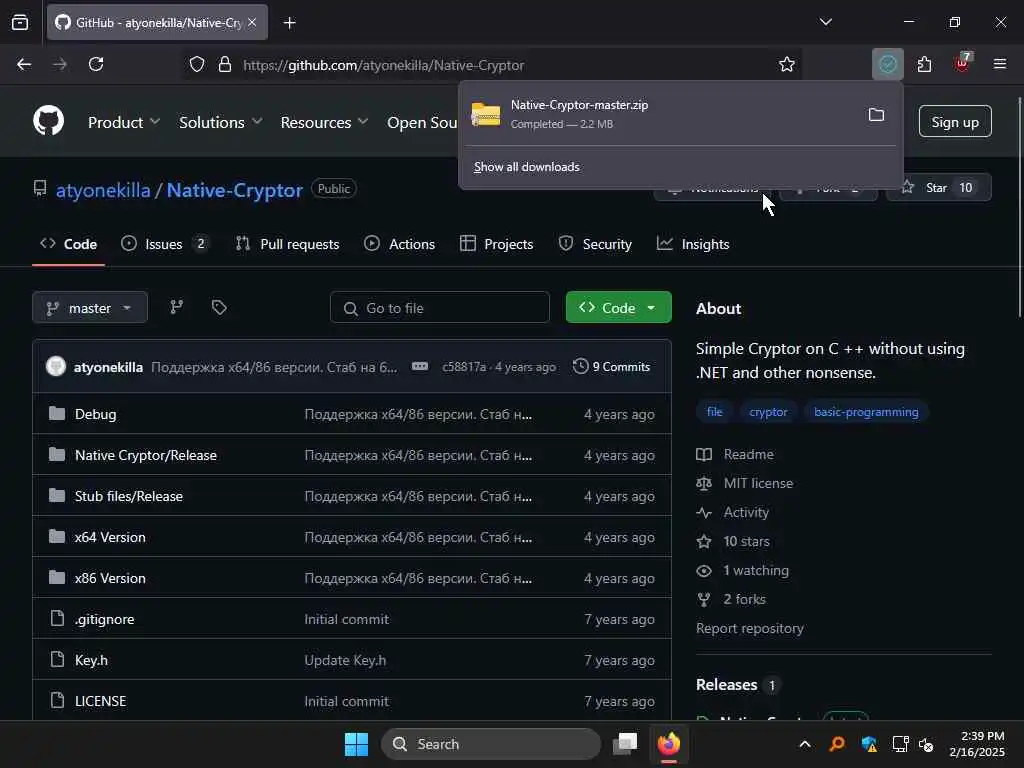This screenshot has width=1024, height=768.
Task: Click the cryptor topic tag
Action: (768, 412)
